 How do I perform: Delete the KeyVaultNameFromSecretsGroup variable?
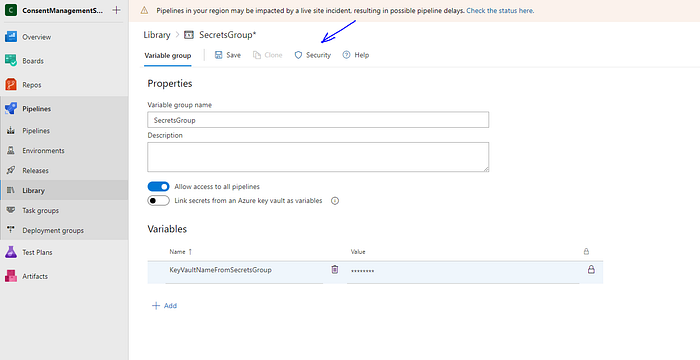click(x=335, y=269)
